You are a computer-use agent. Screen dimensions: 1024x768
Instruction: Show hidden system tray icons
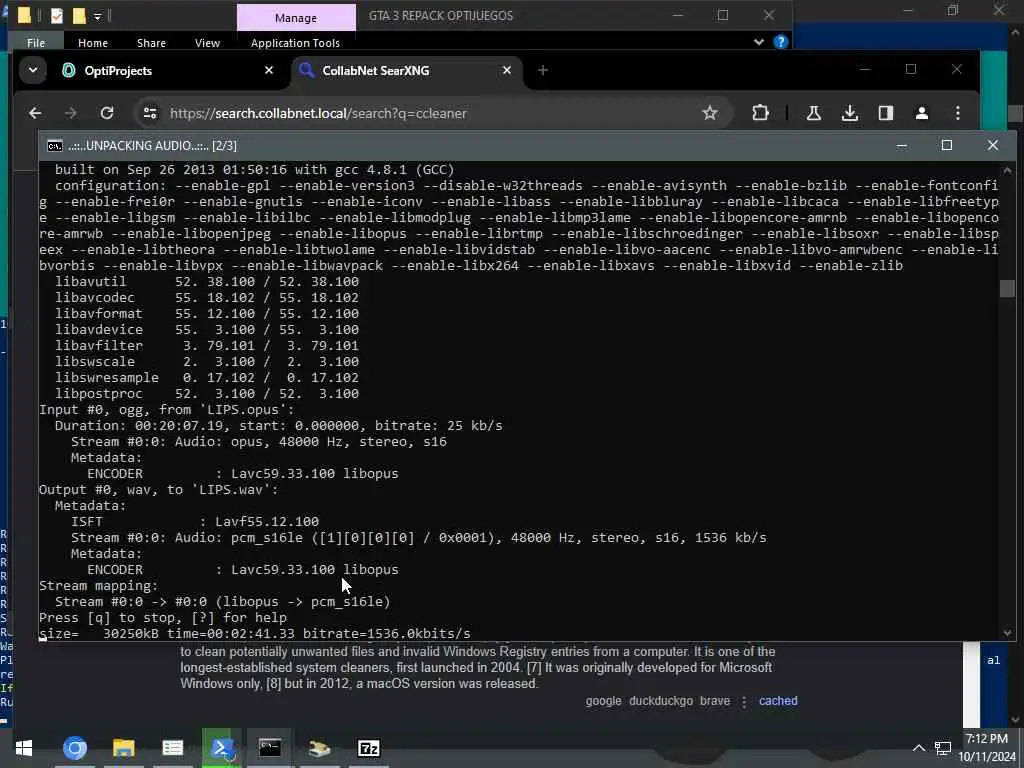tap(918, 748)
